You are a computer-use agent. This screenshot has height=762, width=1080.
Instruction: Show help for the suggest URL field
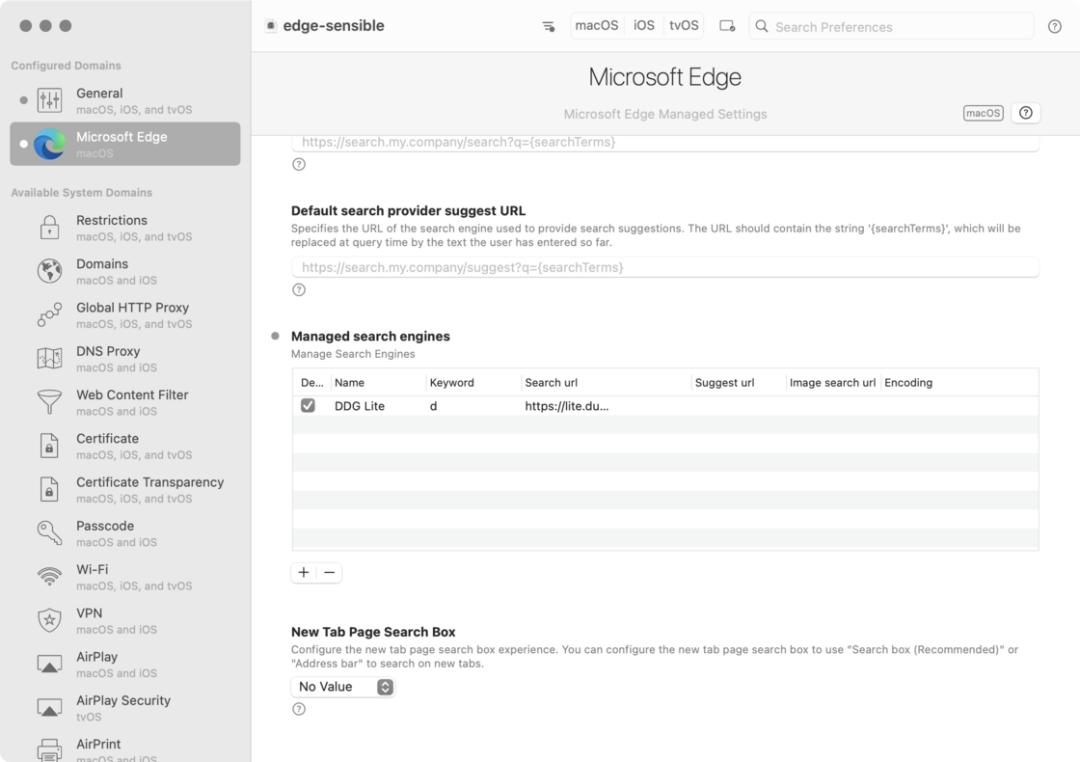click(299, 290)
